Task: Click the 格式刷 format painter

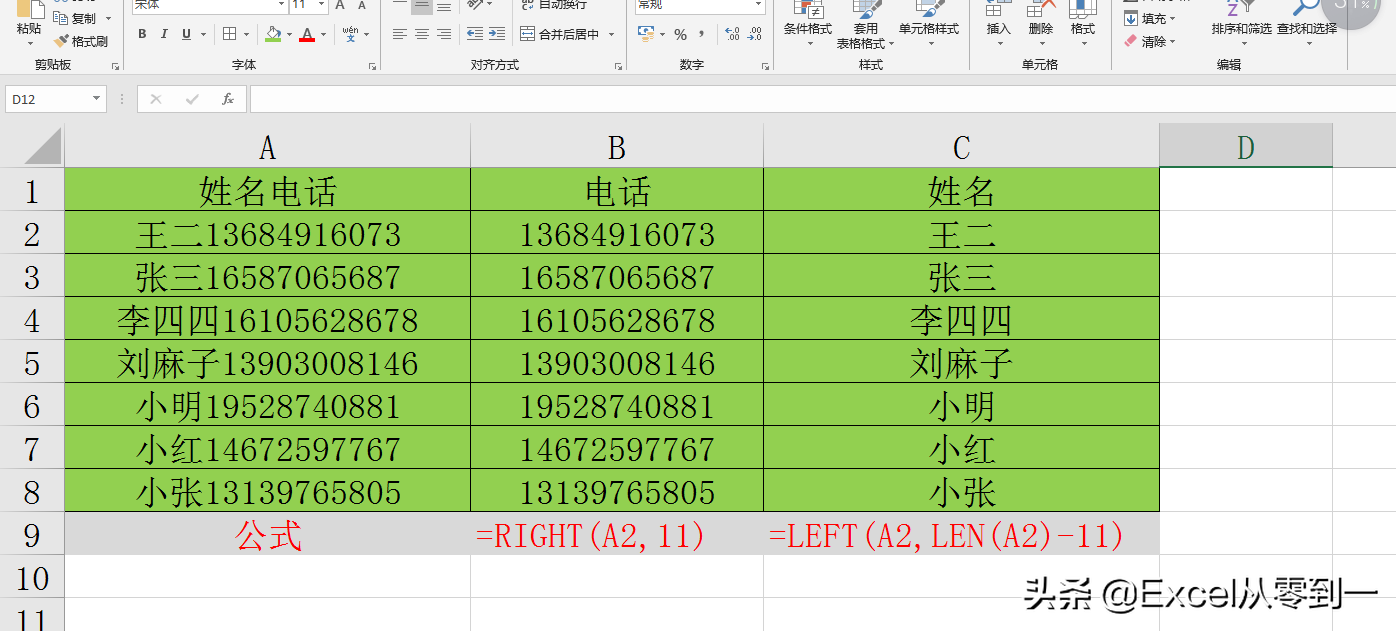Action: pos(81,42)
